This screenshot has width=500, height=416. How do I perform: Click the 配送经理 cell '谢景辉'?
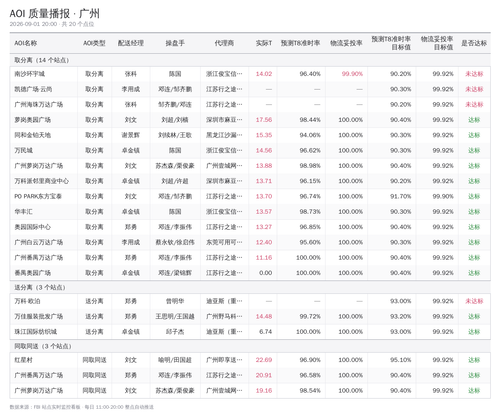pyautogui.click(x=131, y=135)
